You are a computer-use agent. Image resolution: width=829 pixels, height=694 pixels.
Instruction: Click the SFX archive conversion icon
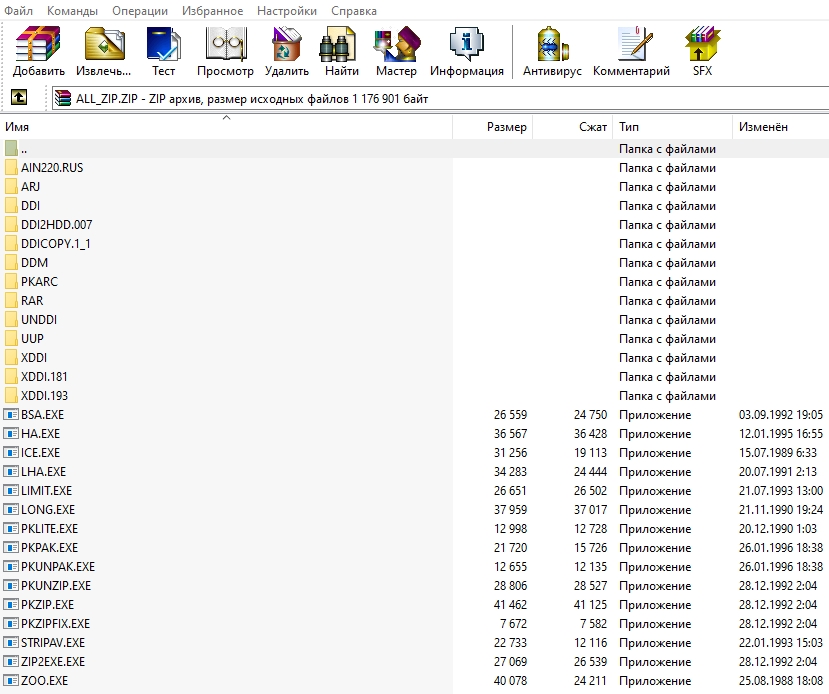(702, 51)
